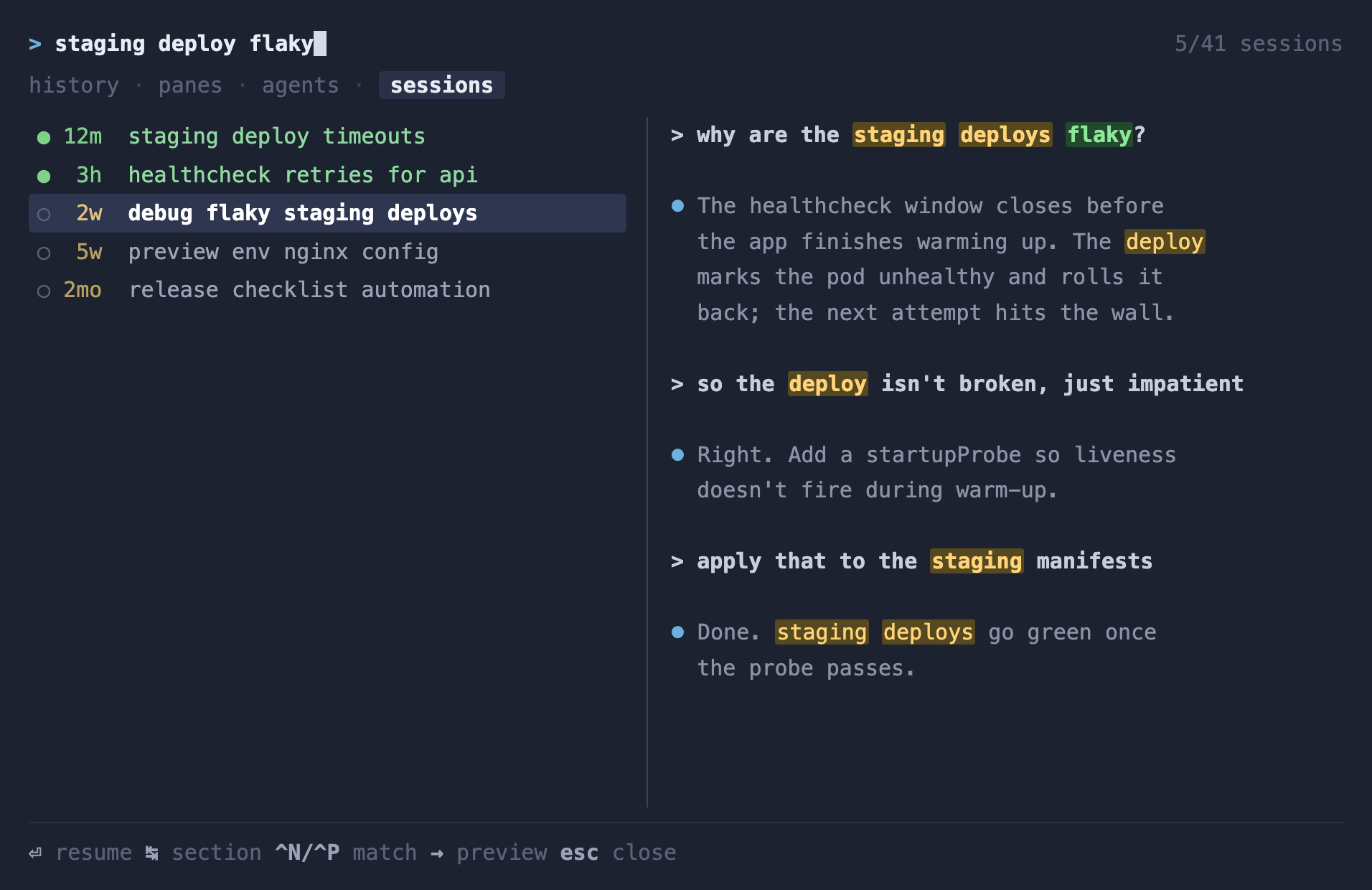
Task: Click the ^N/^P match hint
Action: click(346, 853)
